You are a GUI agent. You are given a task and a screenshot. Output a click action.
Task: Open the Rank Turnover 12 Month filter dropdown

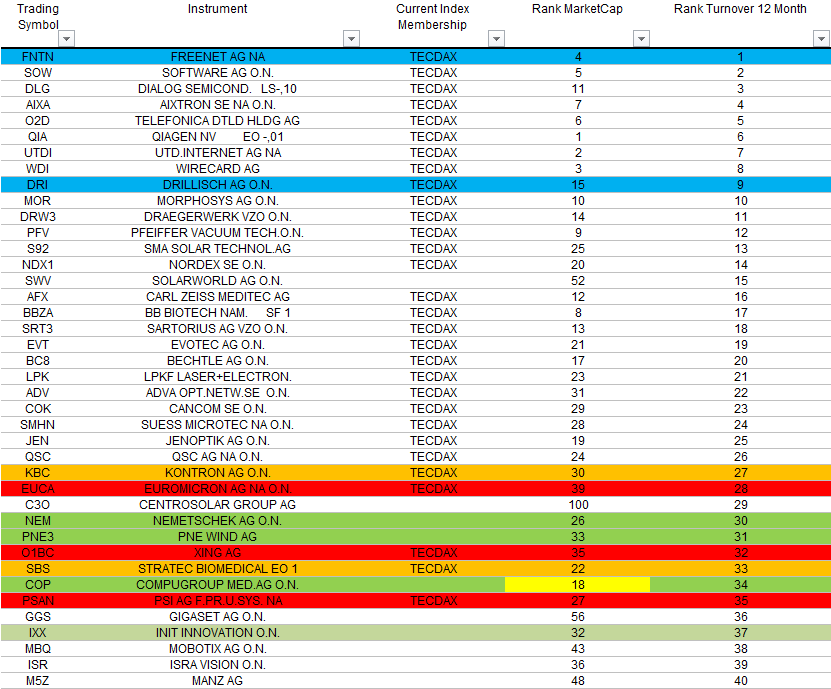coord(821,39)
